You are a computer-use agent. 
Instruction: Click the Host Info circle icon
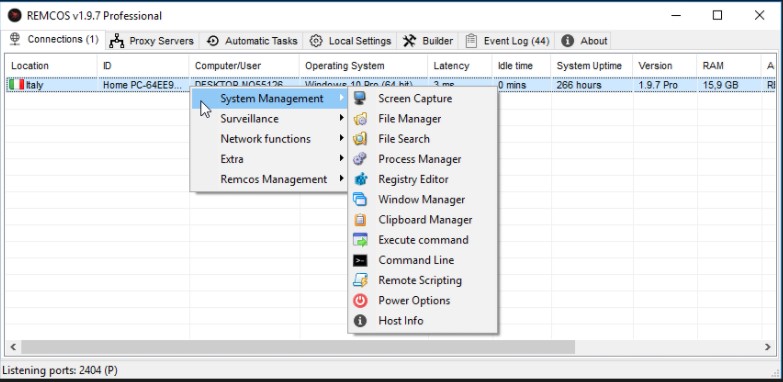pyautogui.click(x=360, y=321)
